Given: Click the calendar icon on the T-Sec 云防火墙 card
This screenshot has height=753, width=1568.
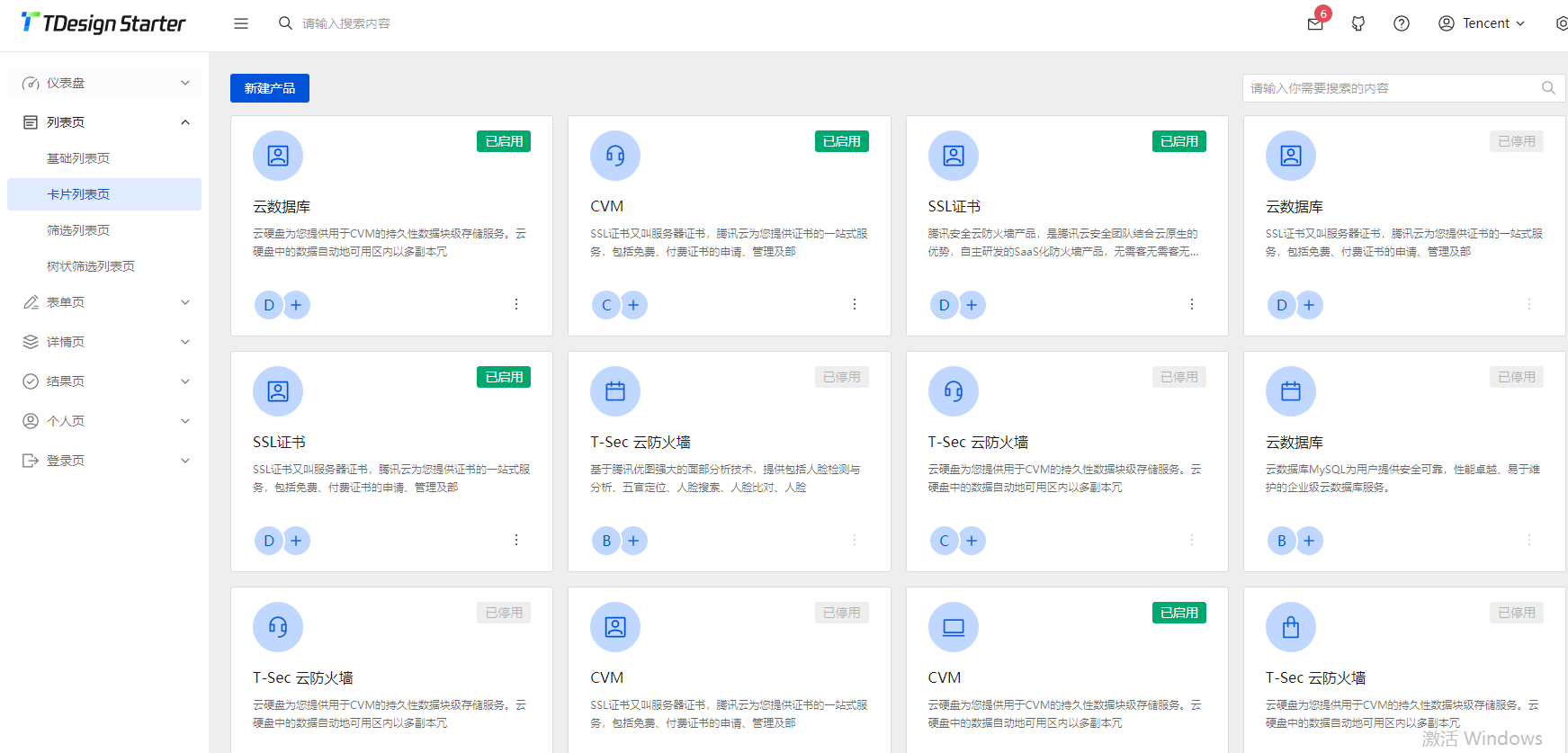Looking at the screenshot, I should (x=615, y=391).
